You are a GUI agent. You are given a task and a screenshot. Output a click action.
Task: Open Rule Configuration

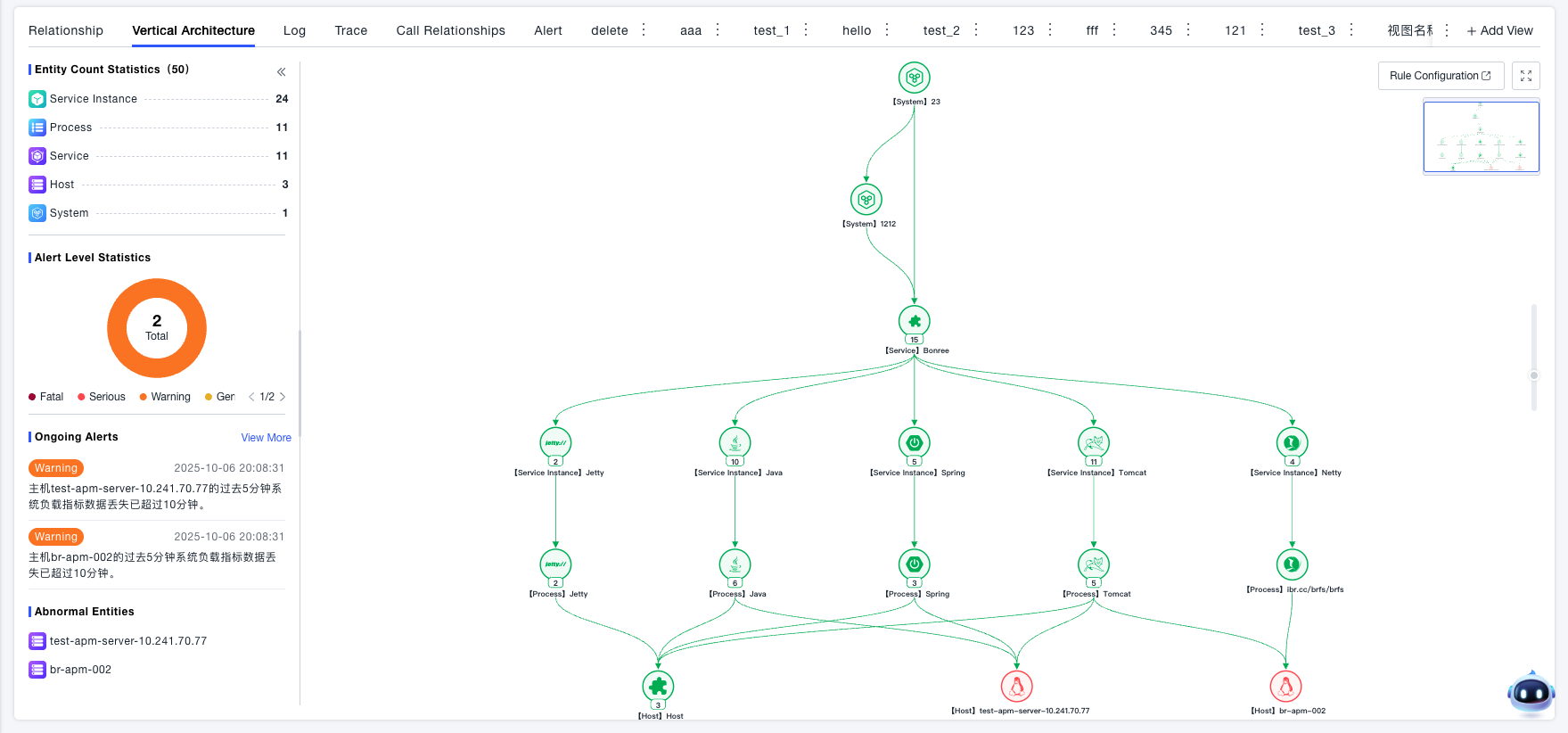coord(1440,76)
